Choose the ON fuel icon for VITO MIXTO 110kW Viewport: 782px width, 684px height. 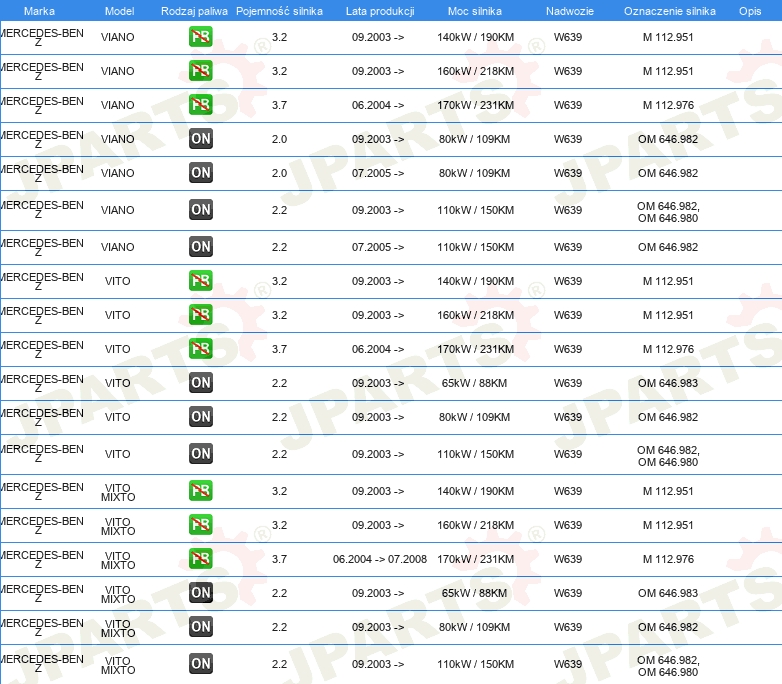coord(200,664)
